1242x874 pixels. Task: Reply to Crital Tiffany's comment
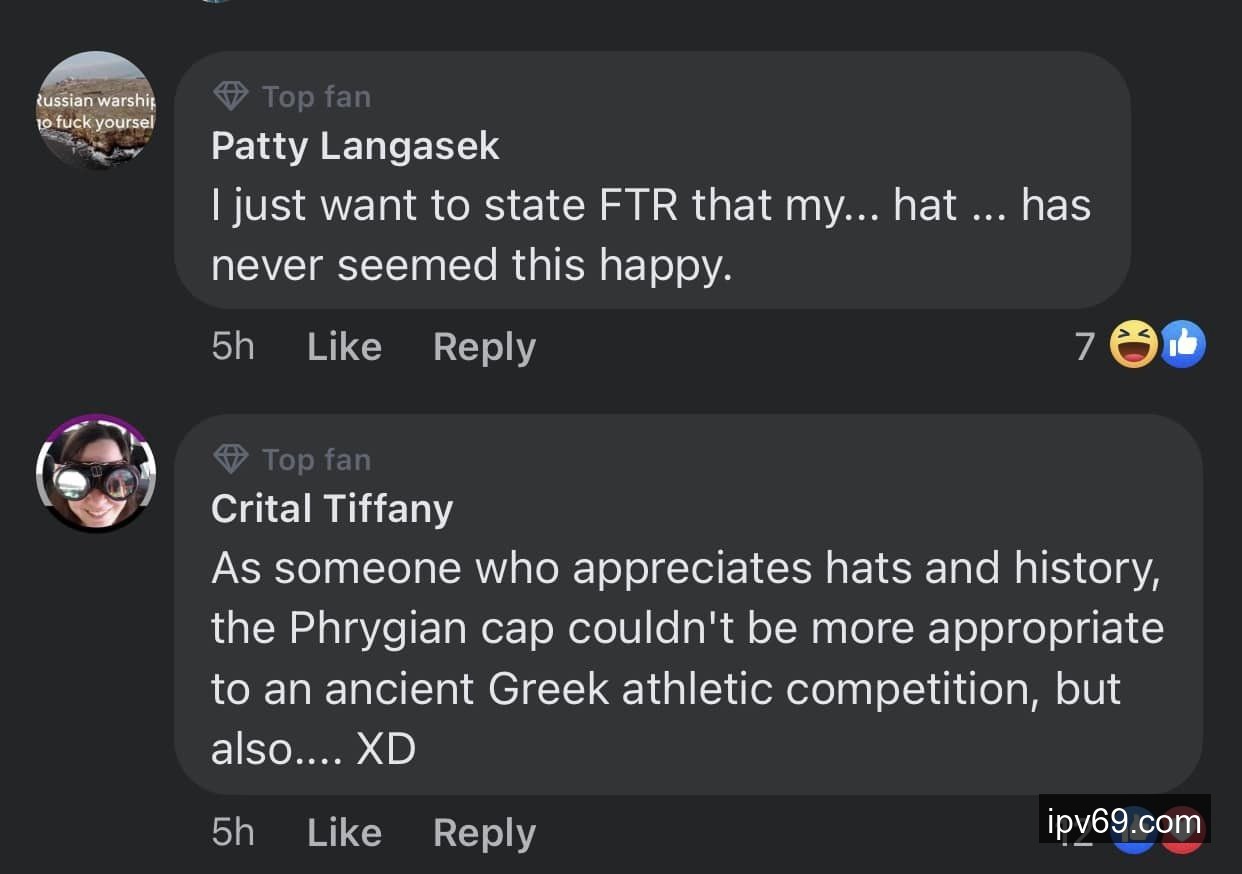(x=484, y=832)
